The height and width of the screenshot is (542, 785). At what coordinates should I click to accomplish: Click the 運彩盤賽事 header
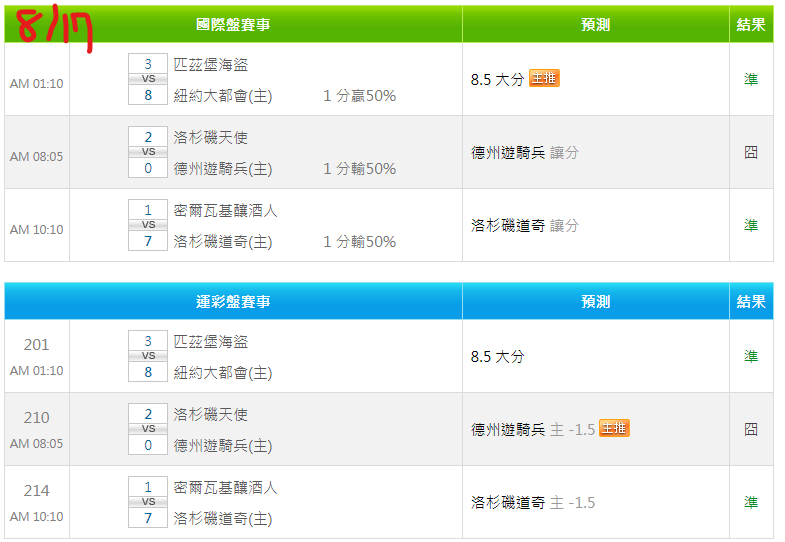[233, 302]
